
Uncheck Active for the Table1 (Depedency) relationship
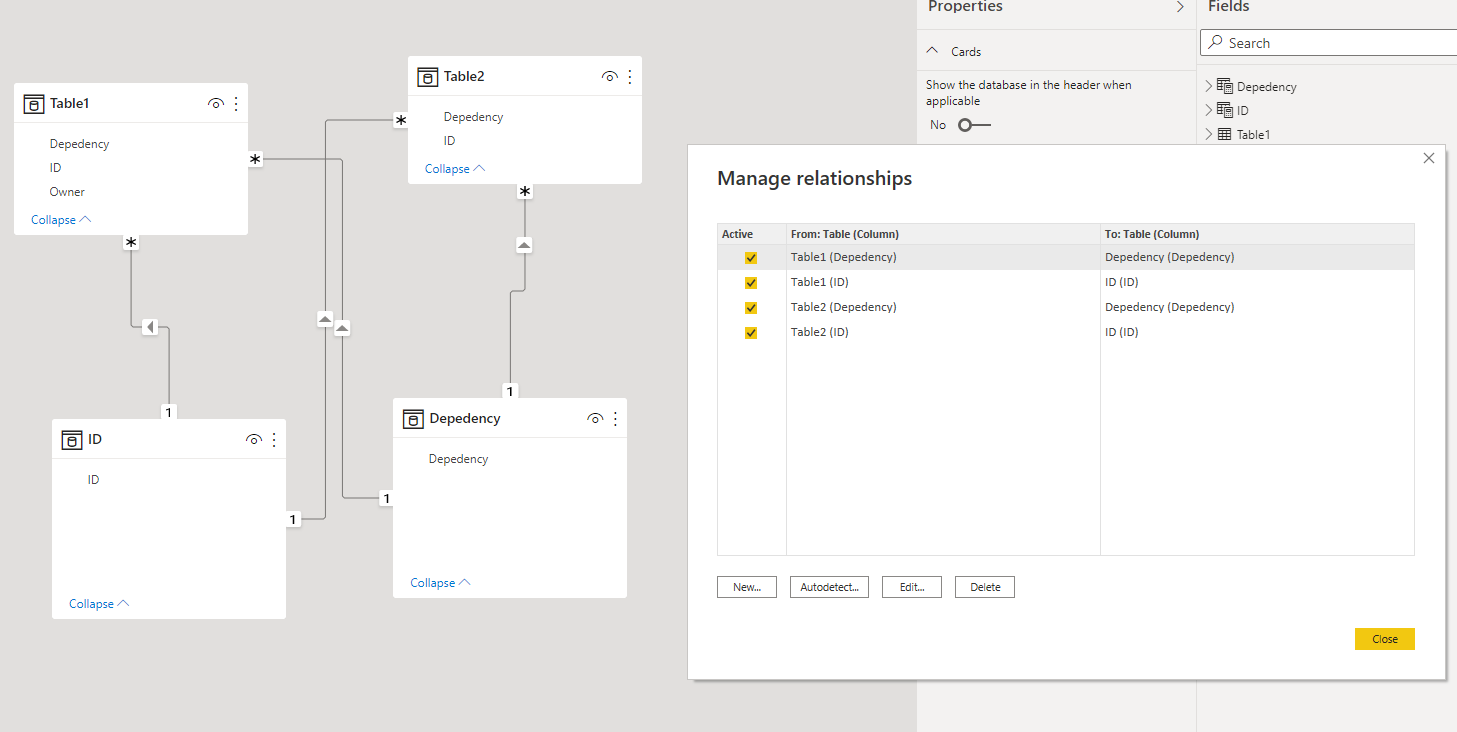[x=751, y=258]
